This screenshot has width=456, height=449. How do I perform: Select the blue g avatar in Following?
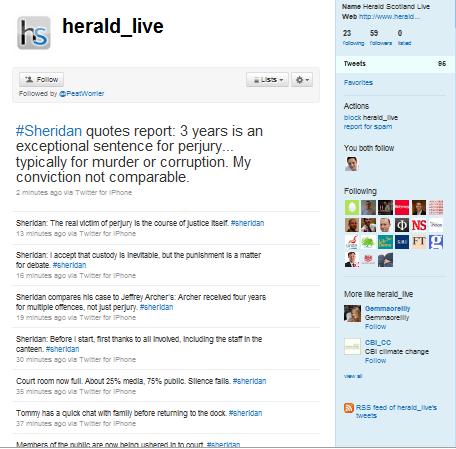point(436,242)
